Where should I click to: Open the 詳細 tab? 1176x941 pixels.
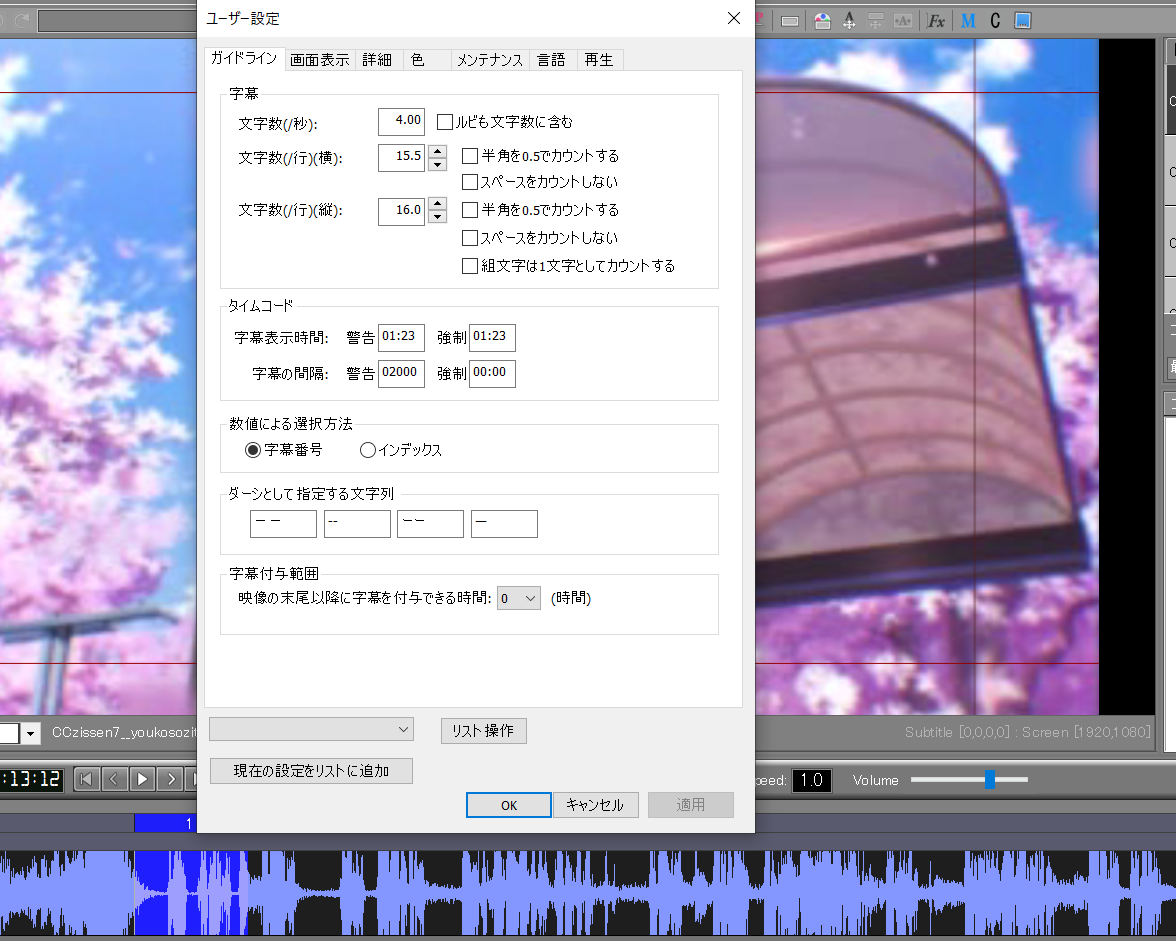[377, 60]
